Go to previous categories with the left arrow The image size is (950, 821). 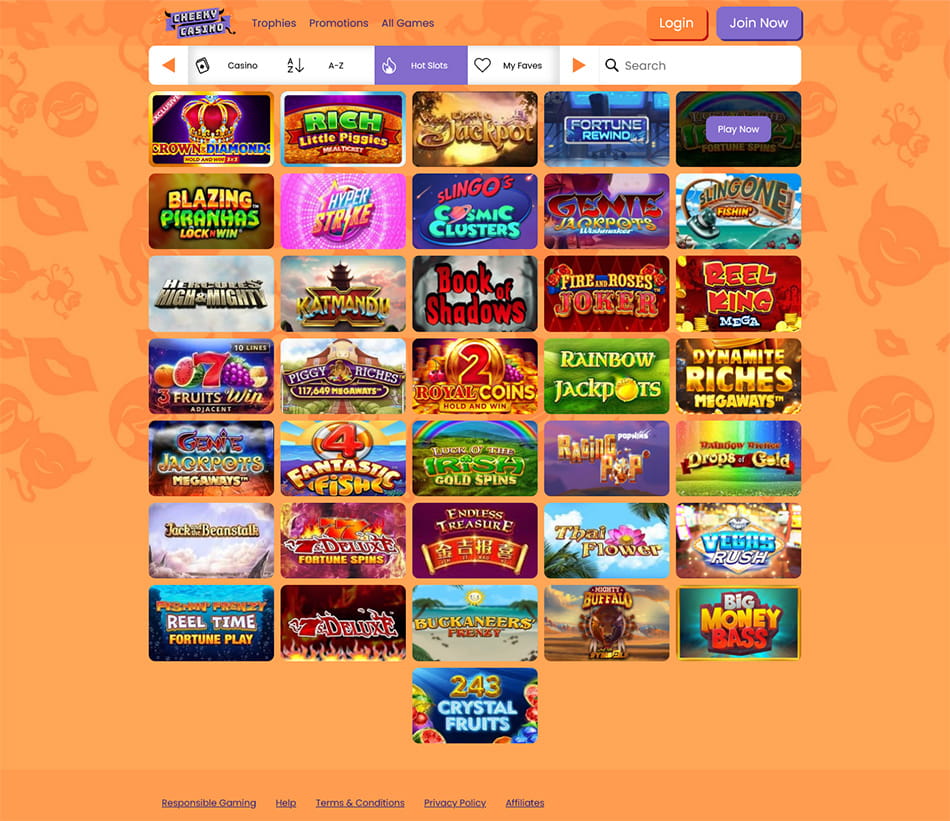click(169, 65)
